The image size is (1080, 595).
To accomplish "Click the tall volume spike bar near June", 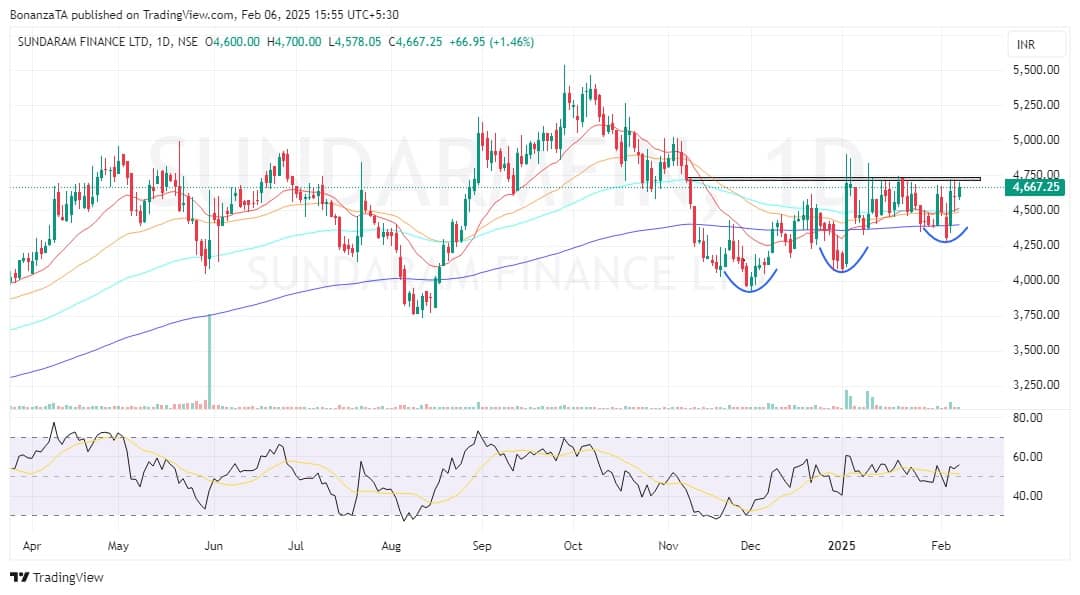I will 209,360.
